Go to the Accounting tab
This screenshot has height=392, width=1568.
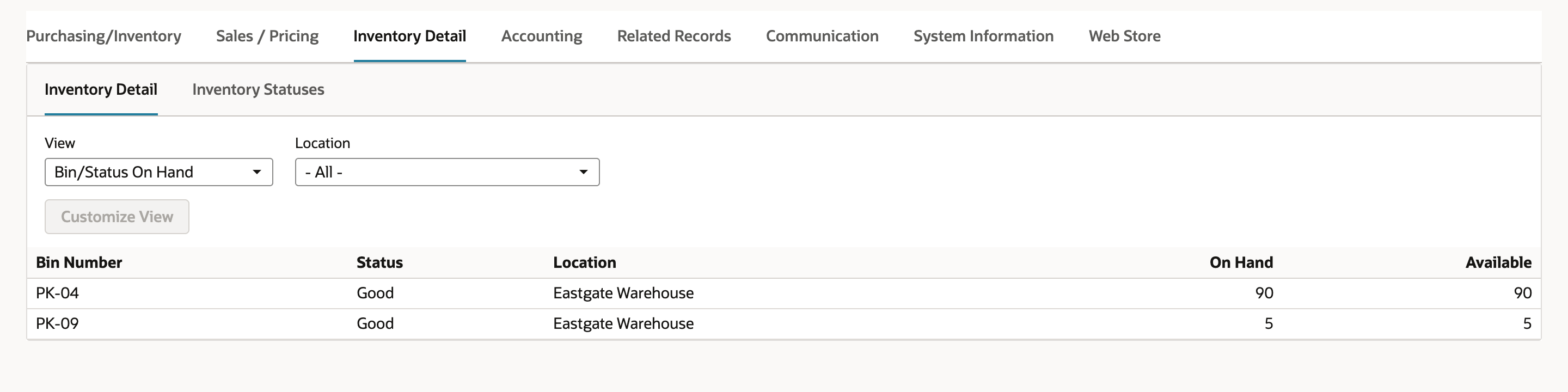[x=542, y=36]
